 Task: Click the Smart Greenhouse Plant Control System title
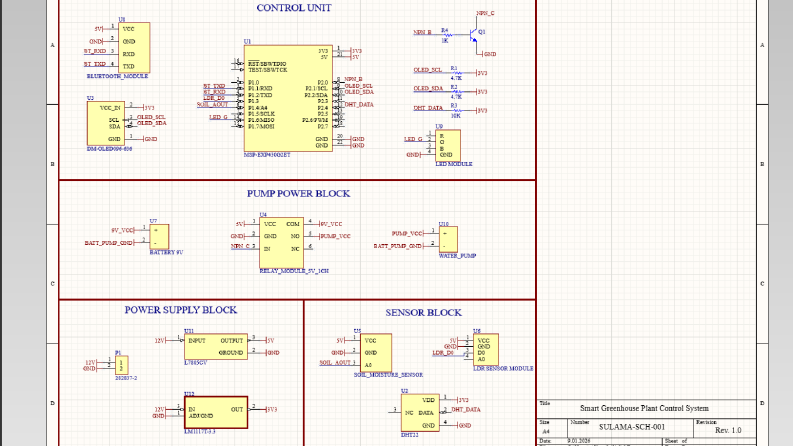click(644, 408)
